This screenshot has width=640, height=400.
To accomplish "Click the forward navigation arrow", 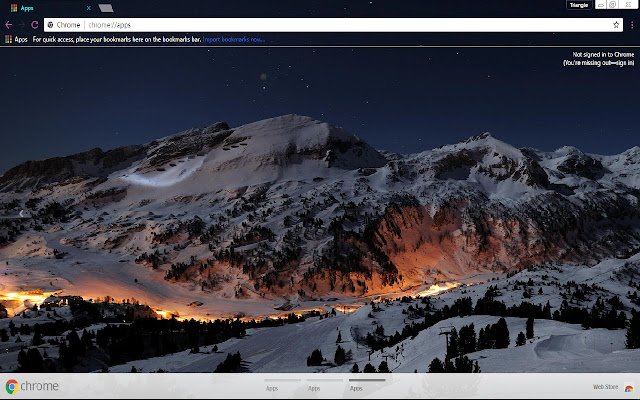I will pos(21,25).
